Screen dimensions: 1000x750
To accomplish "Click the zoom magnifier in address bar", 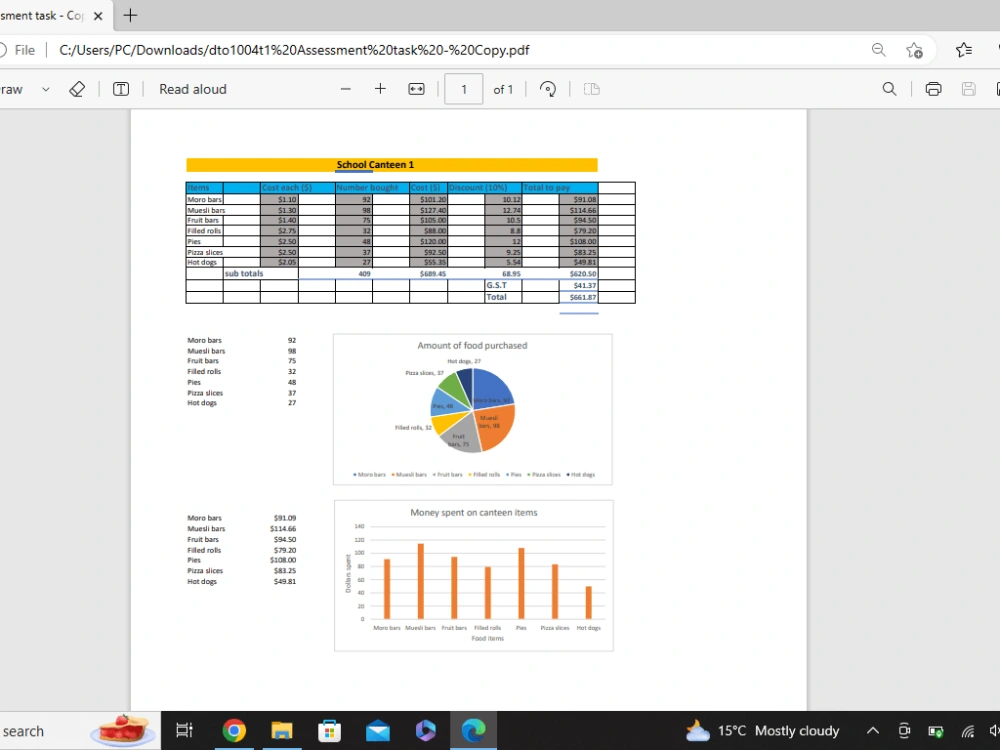I will (x=878, y=50).
